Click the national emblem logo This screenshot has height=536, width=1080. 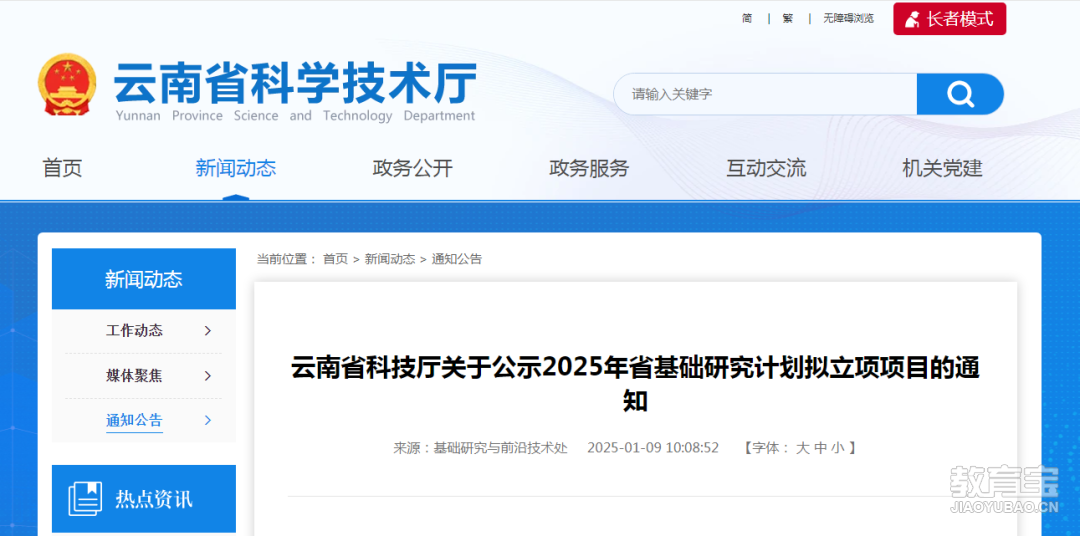[x=67, y=84]
